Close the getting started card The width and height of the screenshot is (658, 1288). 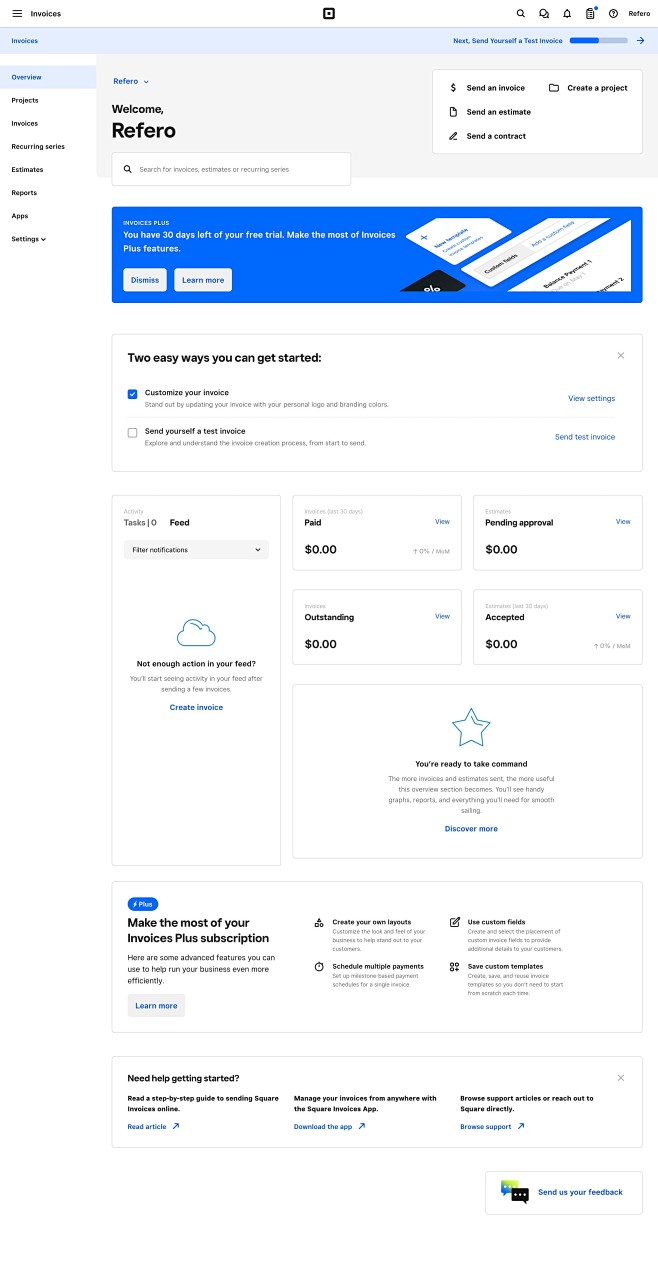tap(621, 356)
